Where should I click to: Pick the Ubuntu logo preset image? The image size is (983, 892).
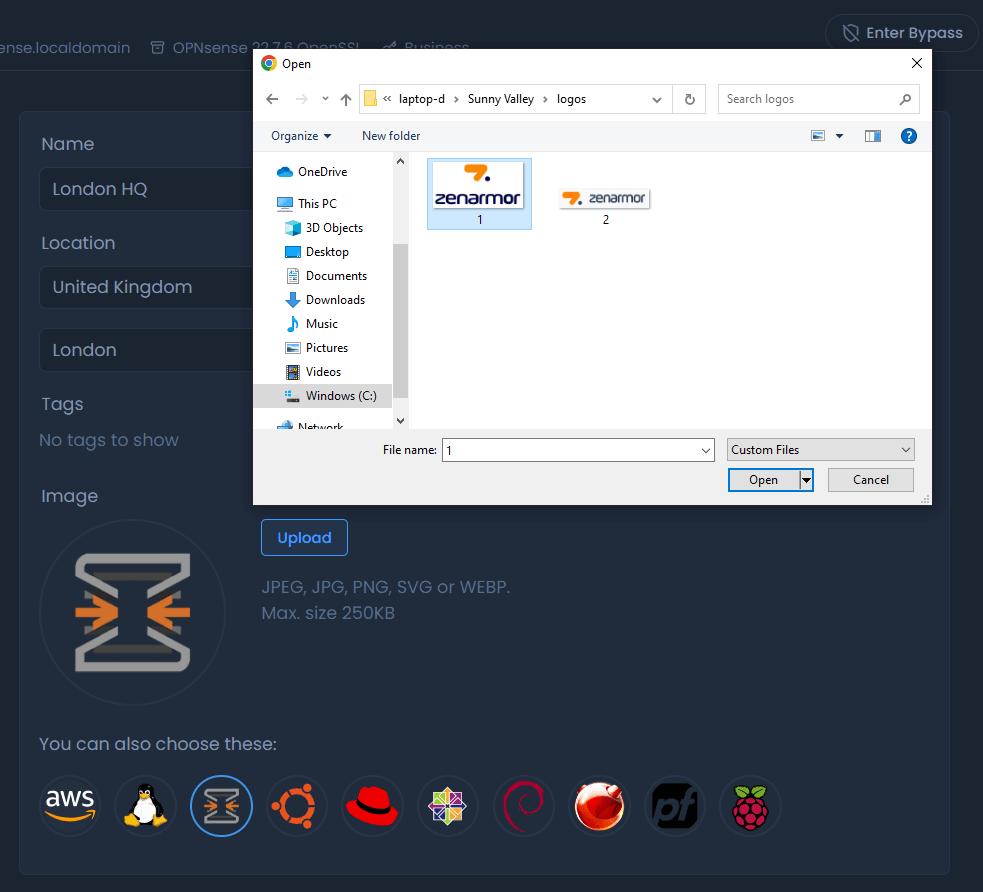click(x=297, y=805)
